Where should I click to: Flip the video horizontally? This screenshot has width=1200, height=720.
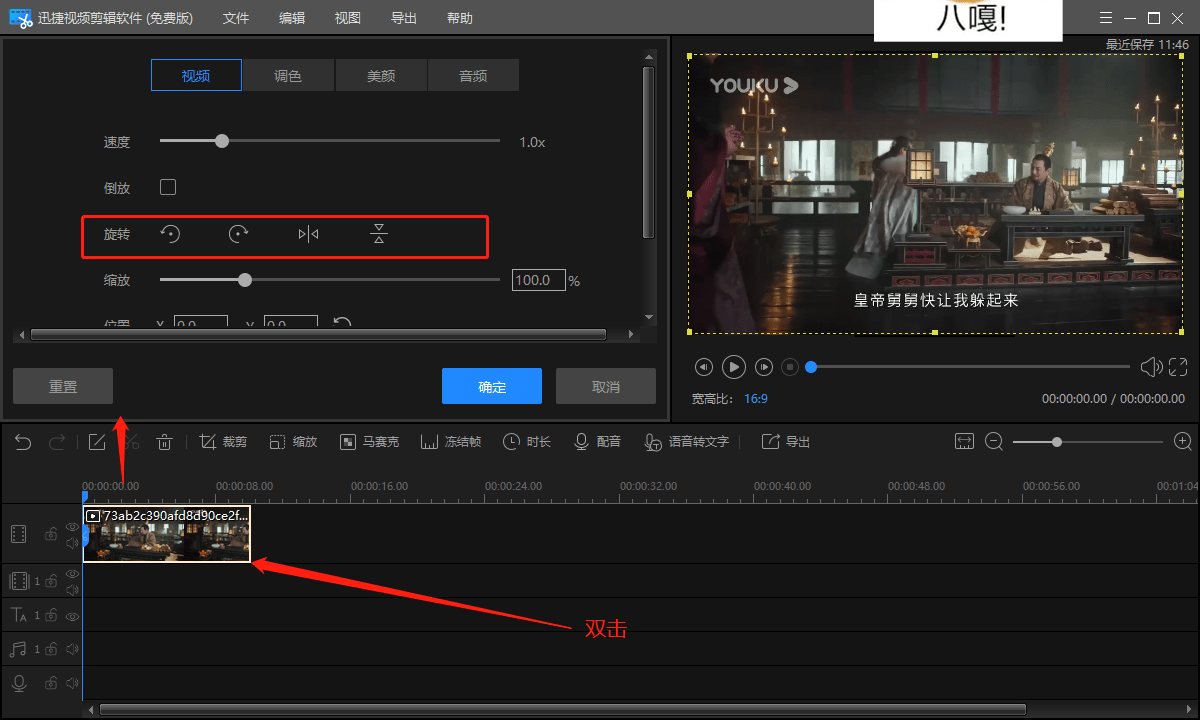308,234
